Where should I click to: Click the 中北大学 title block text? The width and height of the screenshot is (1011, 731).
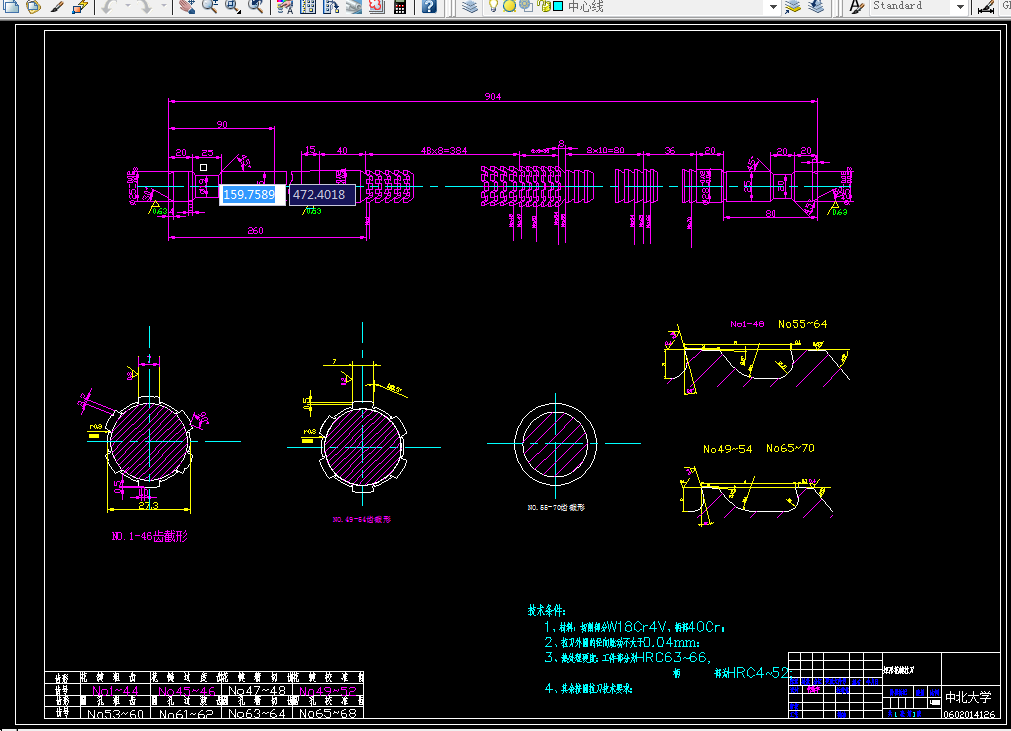968,697
